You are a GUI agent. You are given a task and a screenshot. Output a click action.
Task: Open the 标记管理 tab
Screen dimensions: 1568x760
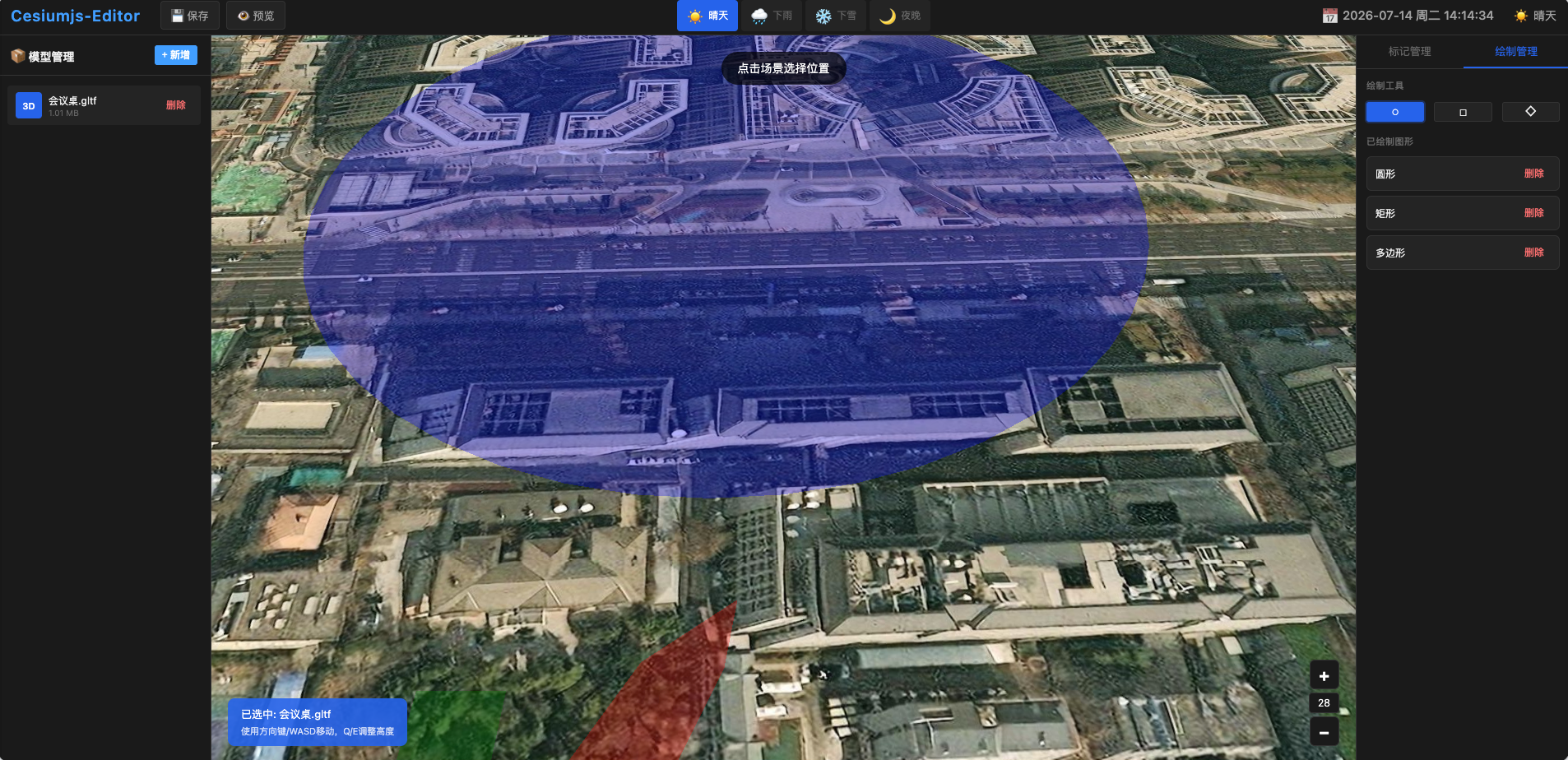pos(1409,51)
